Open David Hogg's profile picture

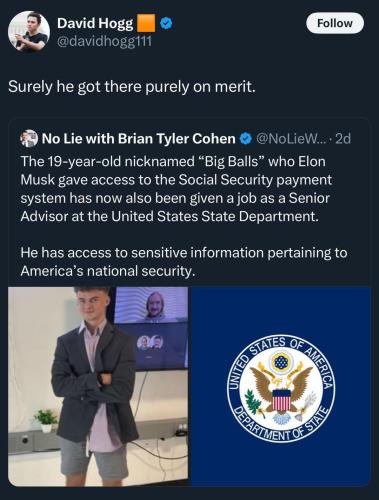[x=29, y=32]
